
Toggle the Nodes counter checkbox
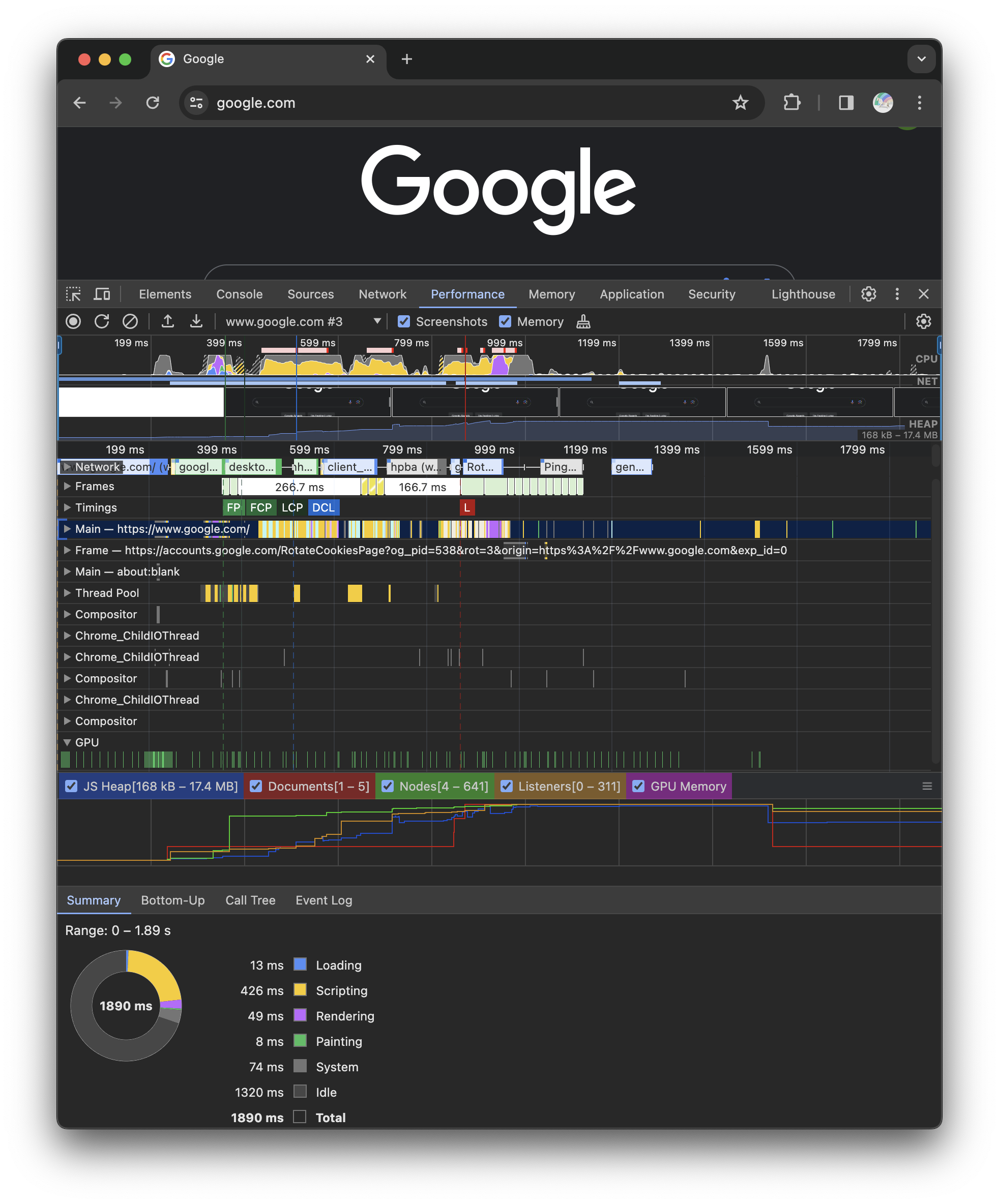388,786
